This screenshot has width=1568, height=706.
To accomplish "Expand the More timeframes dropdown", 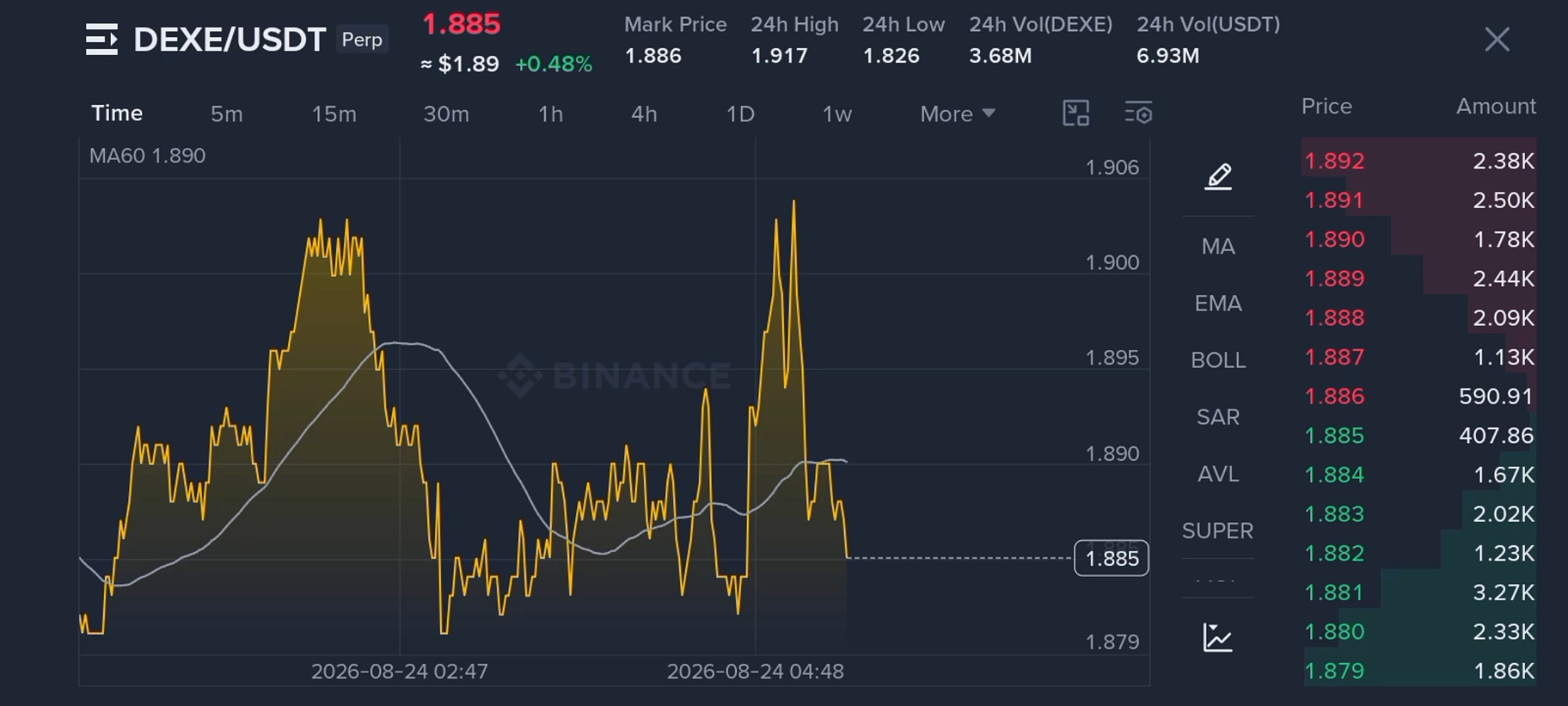I will (957, 114).
